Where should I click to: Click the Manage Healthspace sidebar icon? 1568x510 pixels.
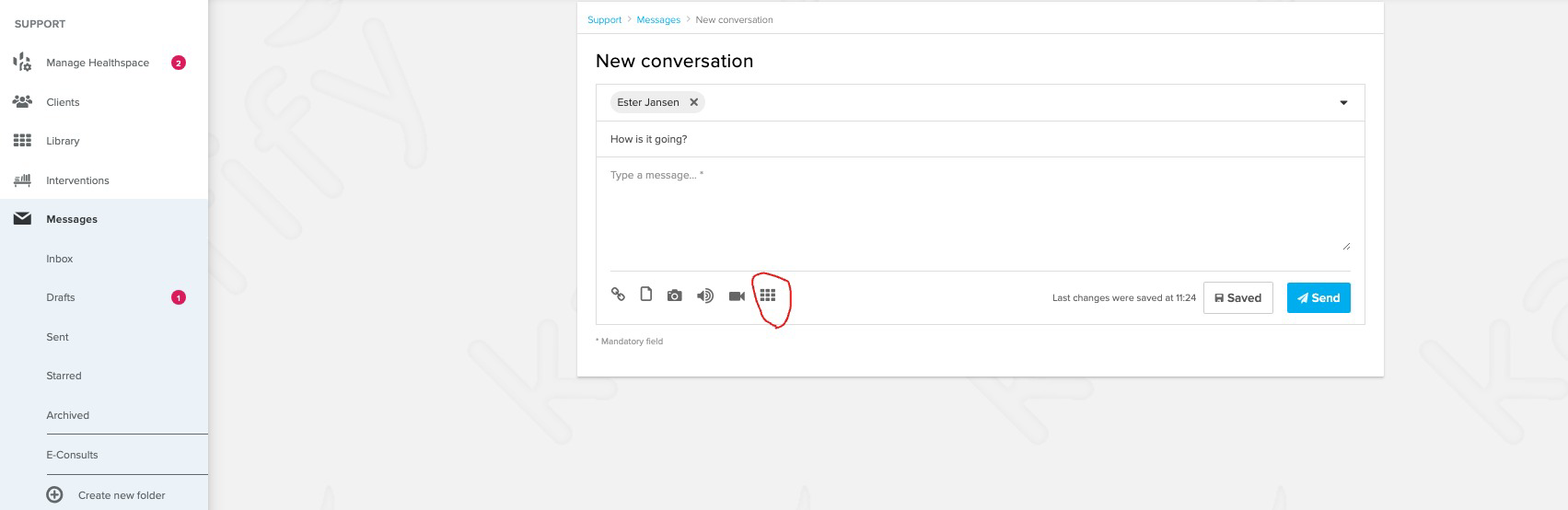22,63
